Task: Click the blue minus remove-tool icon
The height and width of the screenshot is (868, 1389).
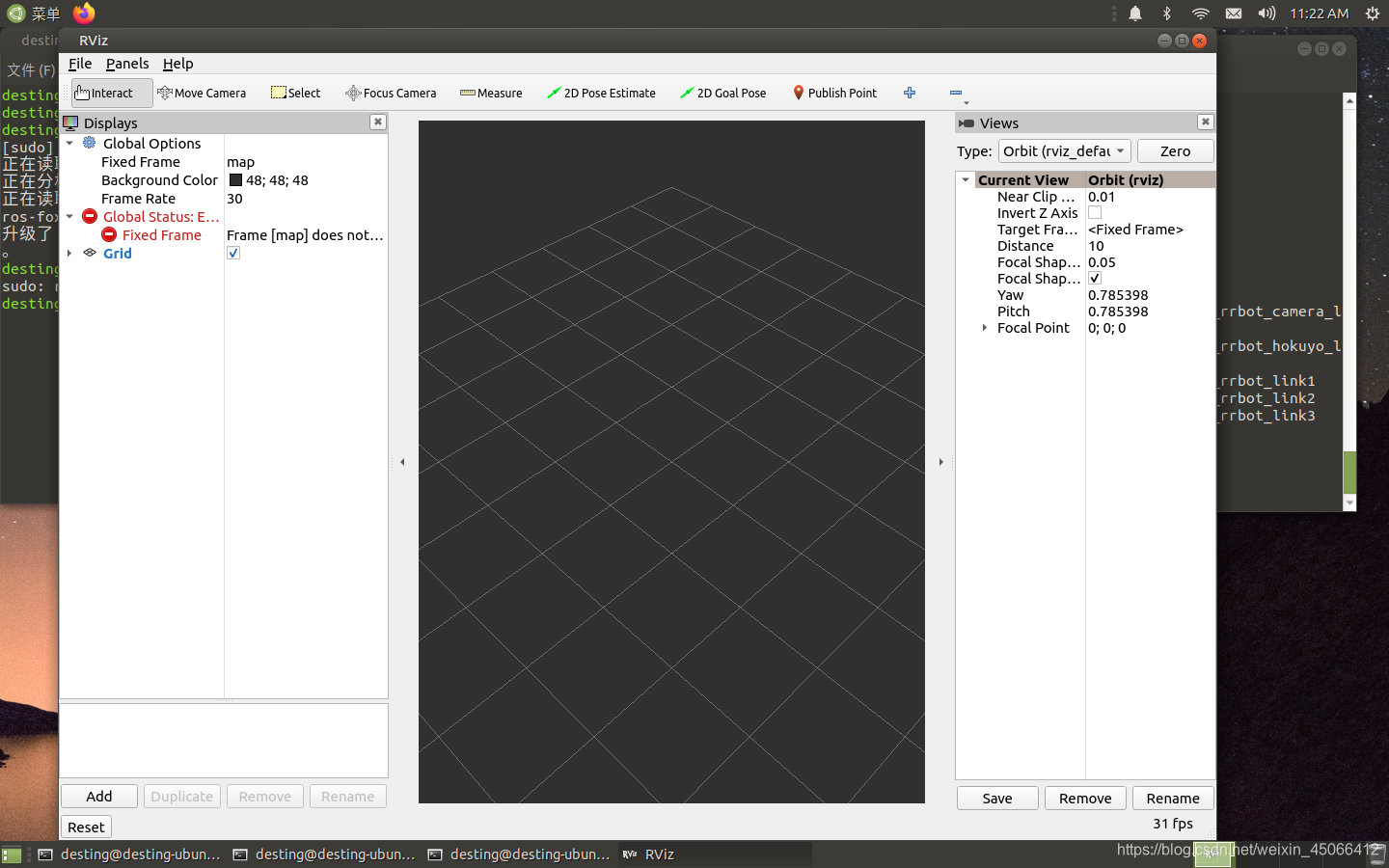Action: point(955,93)
